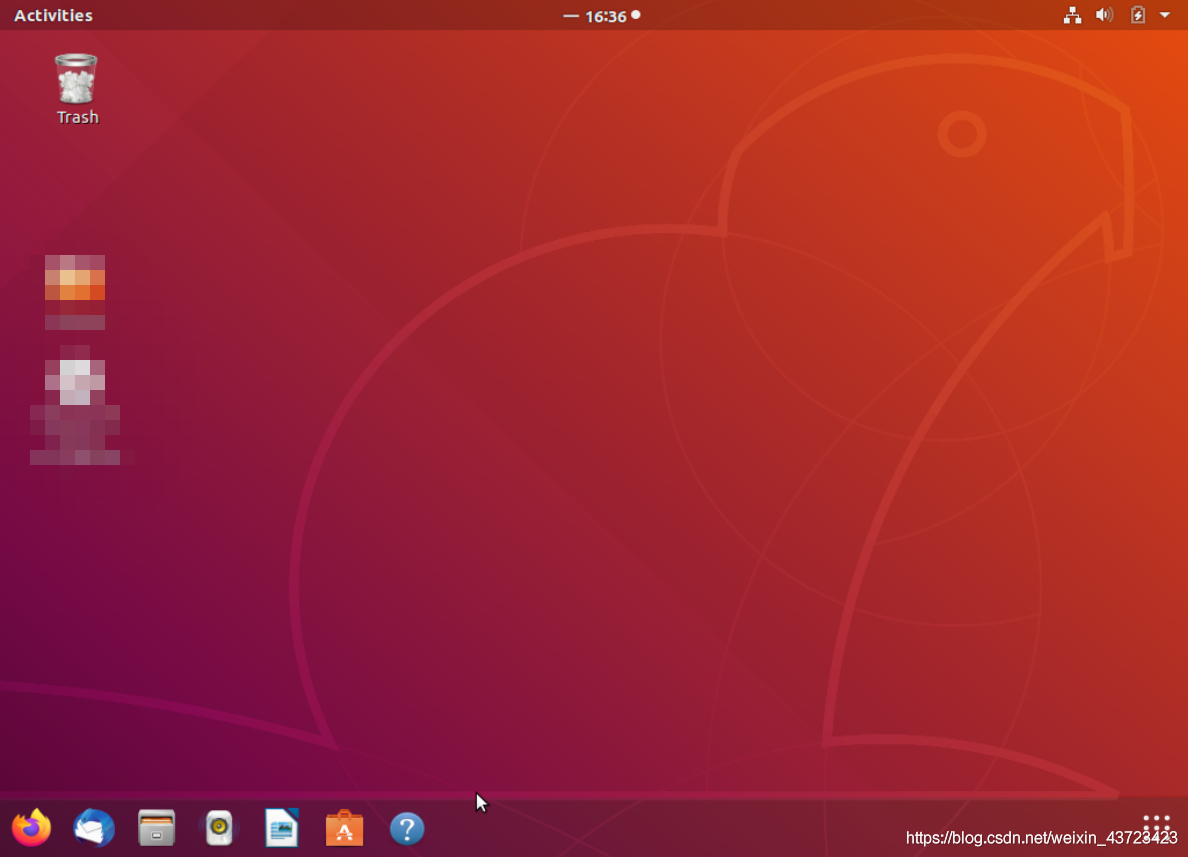This screenshot has height=857, width=1188.
Task: Open the clock showing 16:36
Action: 605,16
